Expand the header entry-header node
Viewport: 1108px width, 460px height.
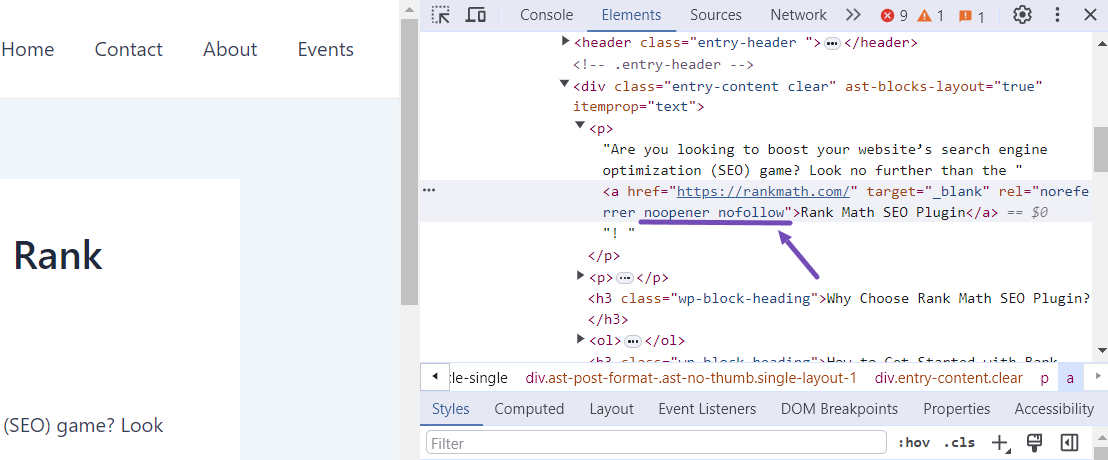point(565,42)
